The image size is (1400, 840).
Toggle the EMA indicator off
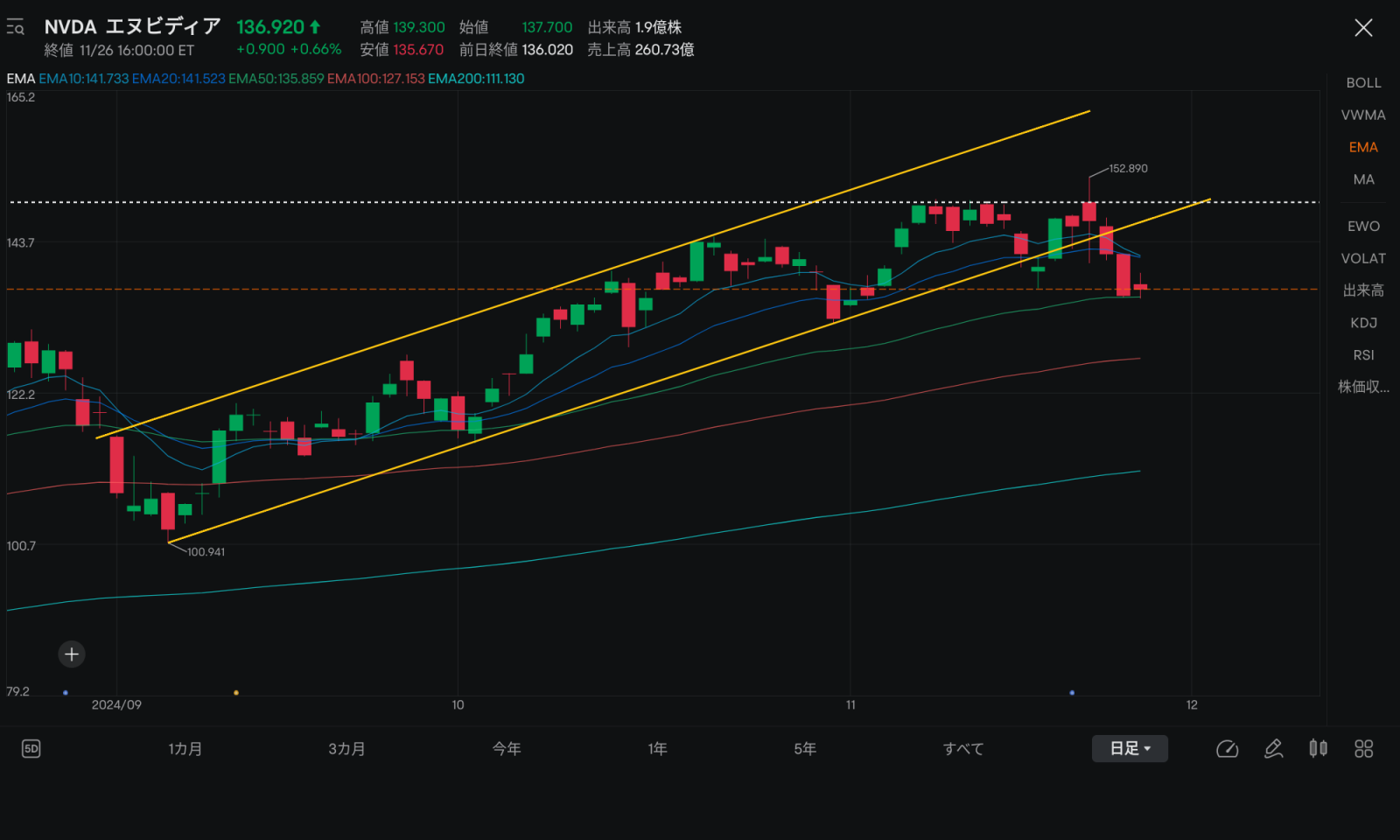click(x=1363, y=147)
